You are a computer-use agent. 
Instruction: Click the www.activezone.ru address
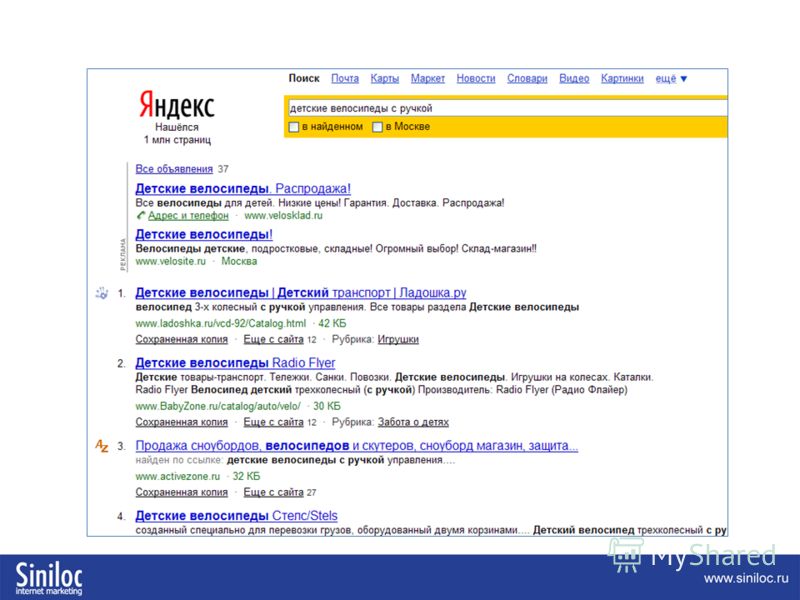pyautogui.click(x=178, y=476)
